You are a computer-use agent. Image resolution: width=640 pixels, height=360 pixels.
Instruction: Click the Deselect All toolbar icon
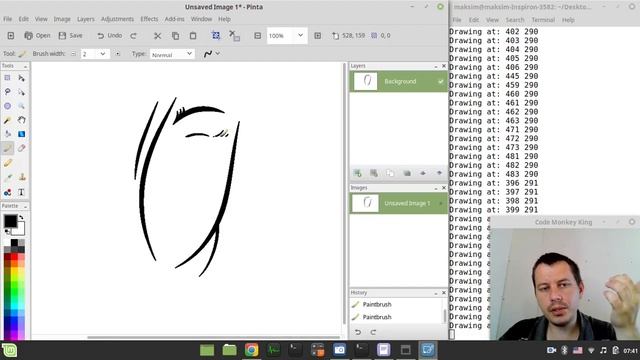tap(234, 36)
